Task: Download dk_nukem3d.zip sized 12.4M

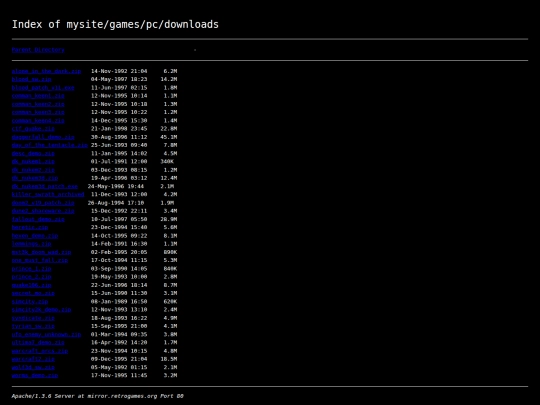Action: 35,178
